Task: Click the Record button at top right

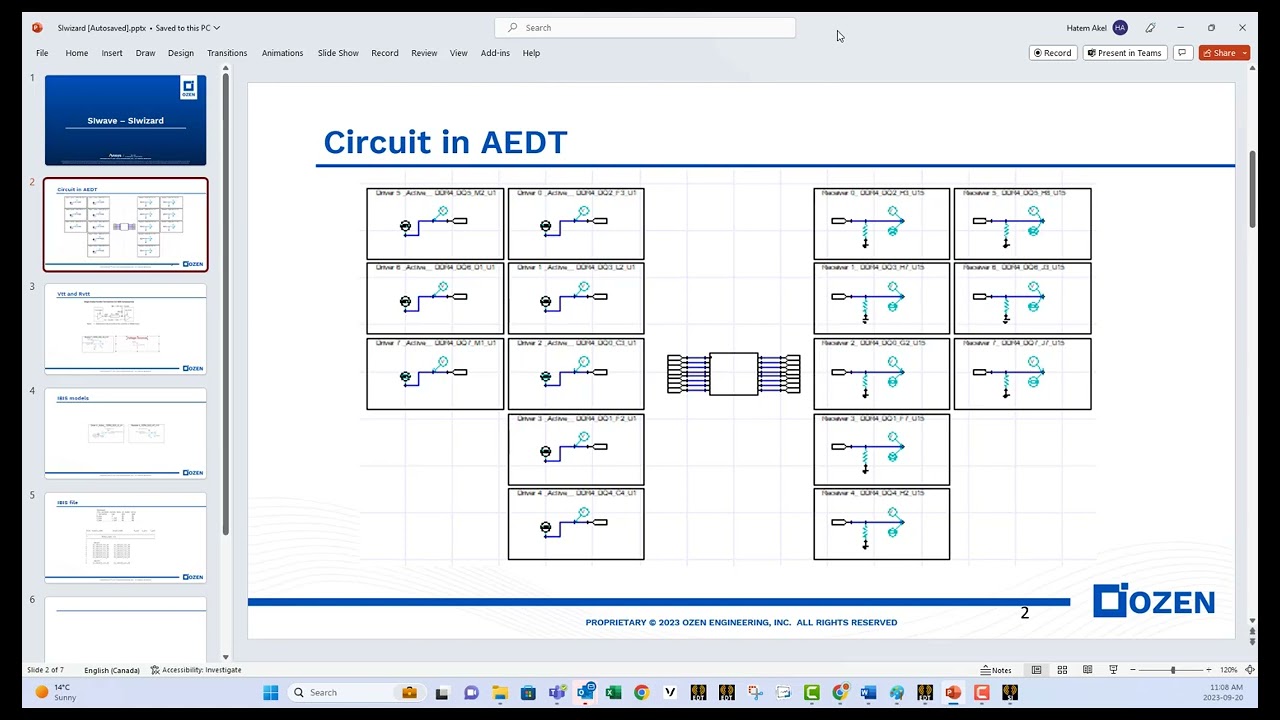Action: (x=1053, y=53)
